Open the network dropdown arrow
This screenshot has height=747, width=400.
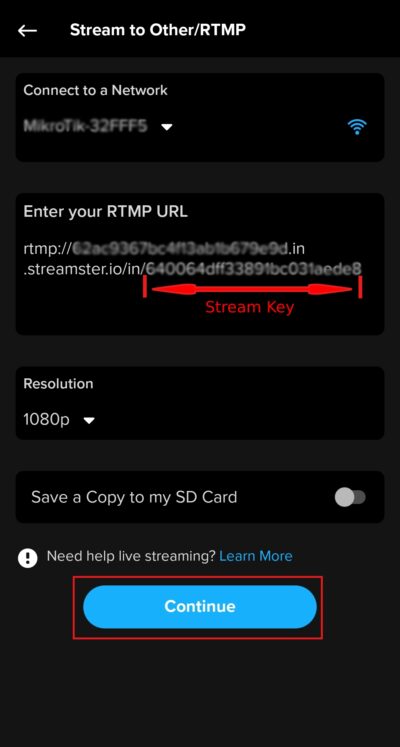(166, 127)
